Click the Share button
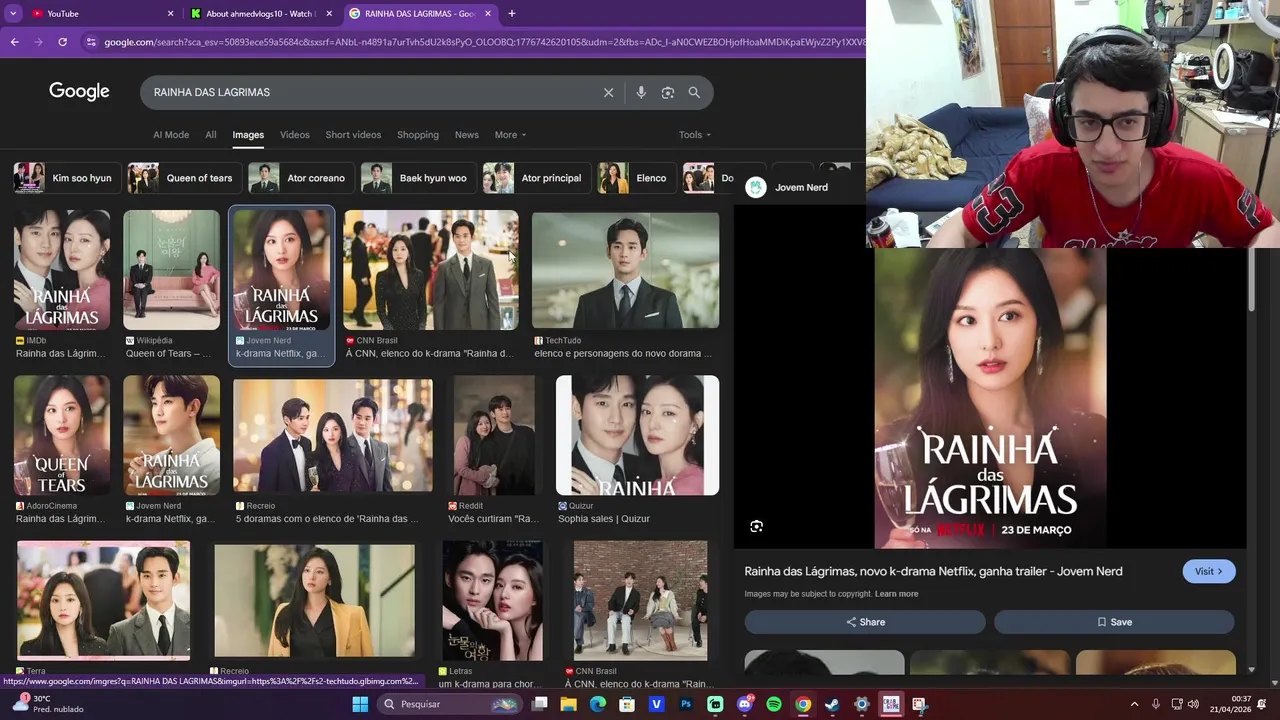The image size is (1280, 720). pos(865,622)
